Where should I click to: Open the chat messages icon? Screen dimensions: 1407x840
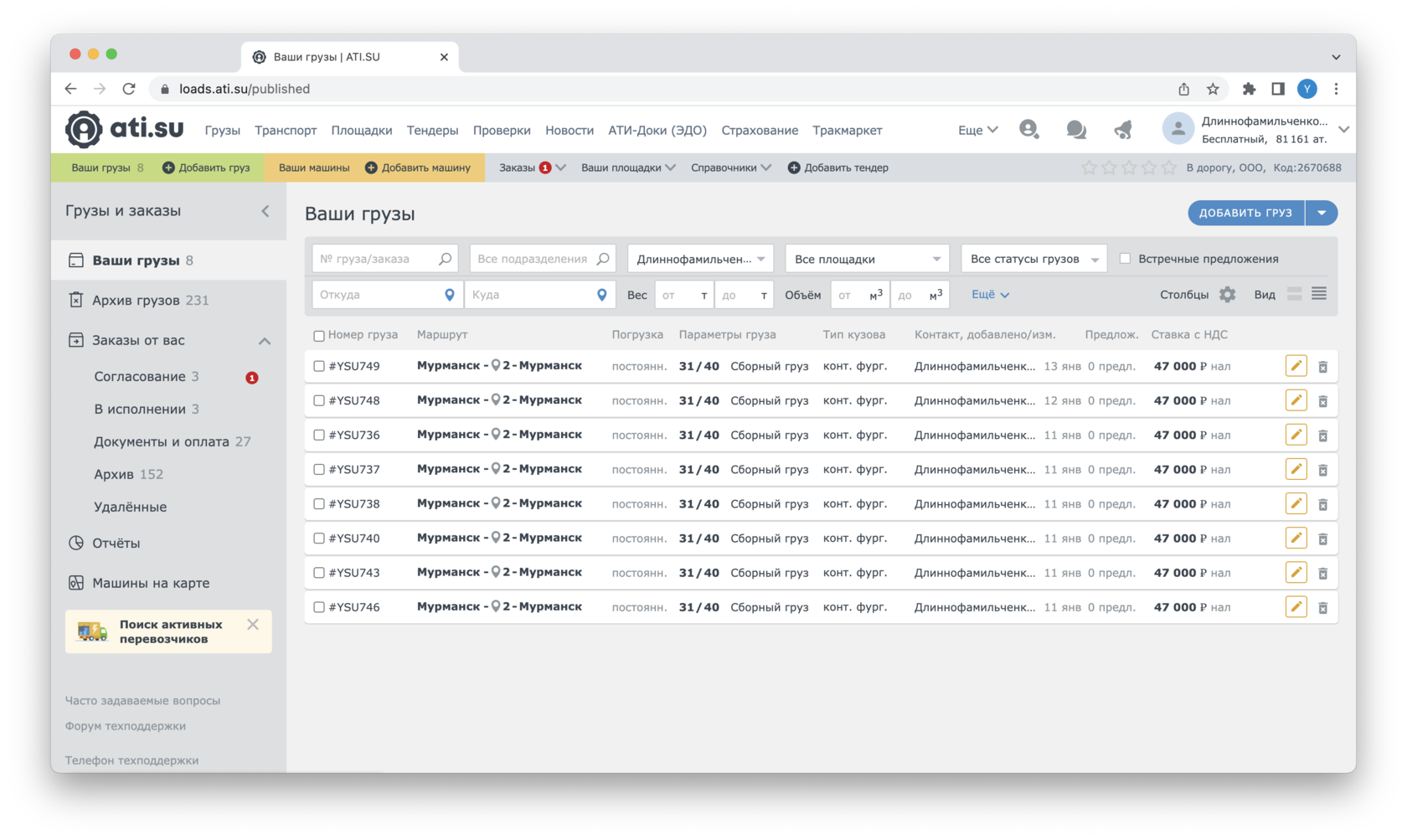pyautogui.click(x=1076, y=129)
